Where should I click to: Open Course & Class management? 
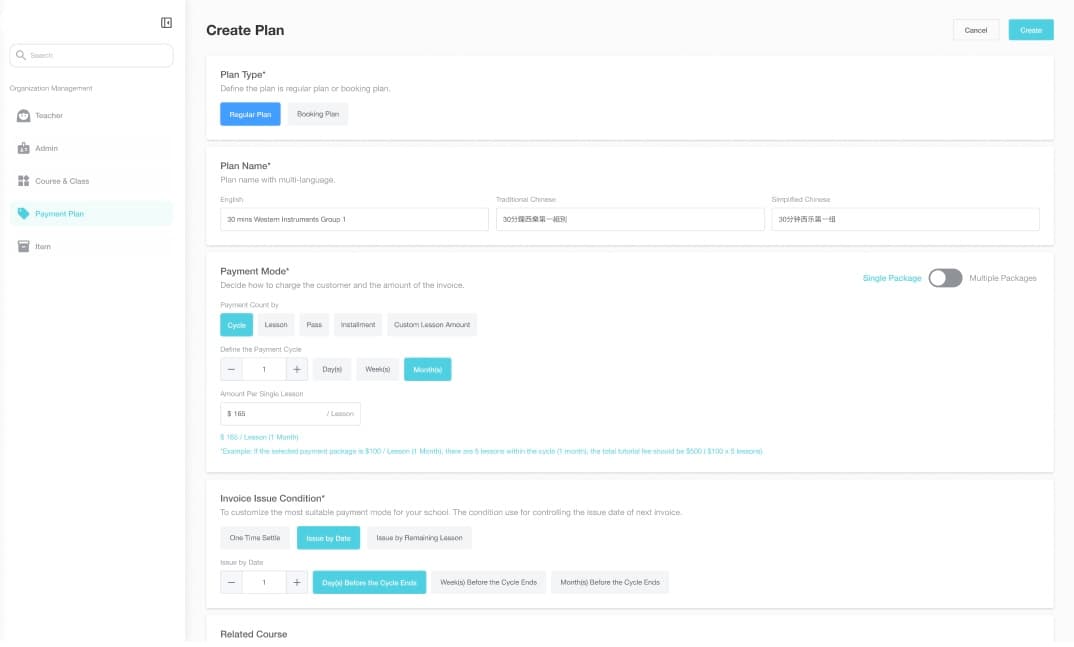tap(59, 180)
